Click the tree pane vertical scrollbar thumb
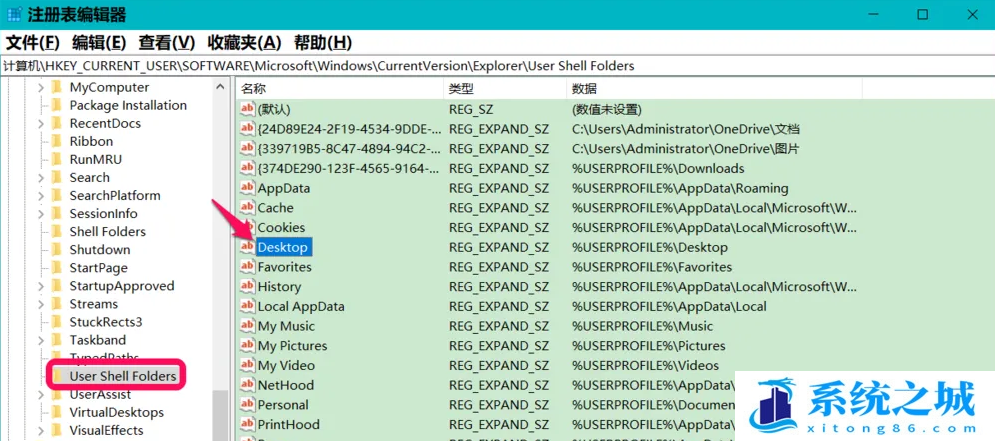The width and height of the screenshot is (995, 441). coord(220,416)
